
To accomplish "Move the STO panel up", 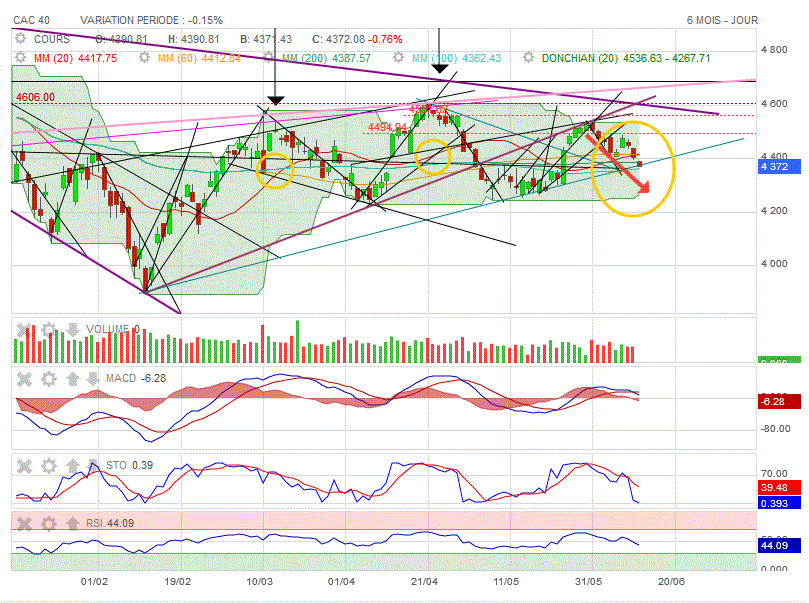I will tap(72, 466).
